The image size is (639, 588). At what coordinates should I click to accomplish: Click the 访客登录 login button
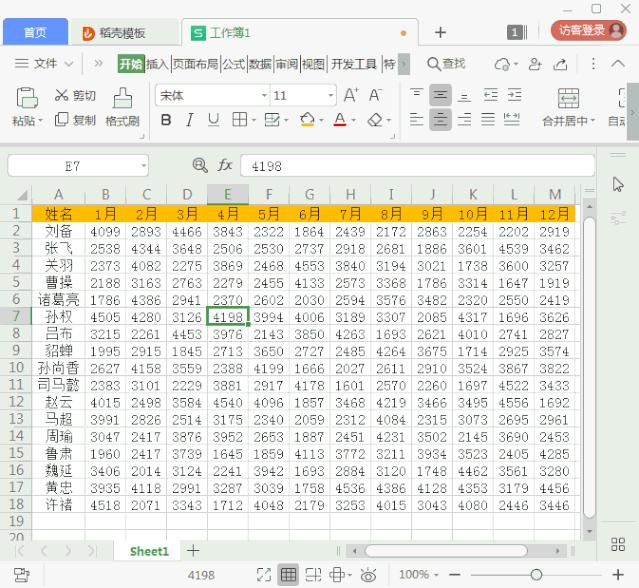(x=588, y=31)
